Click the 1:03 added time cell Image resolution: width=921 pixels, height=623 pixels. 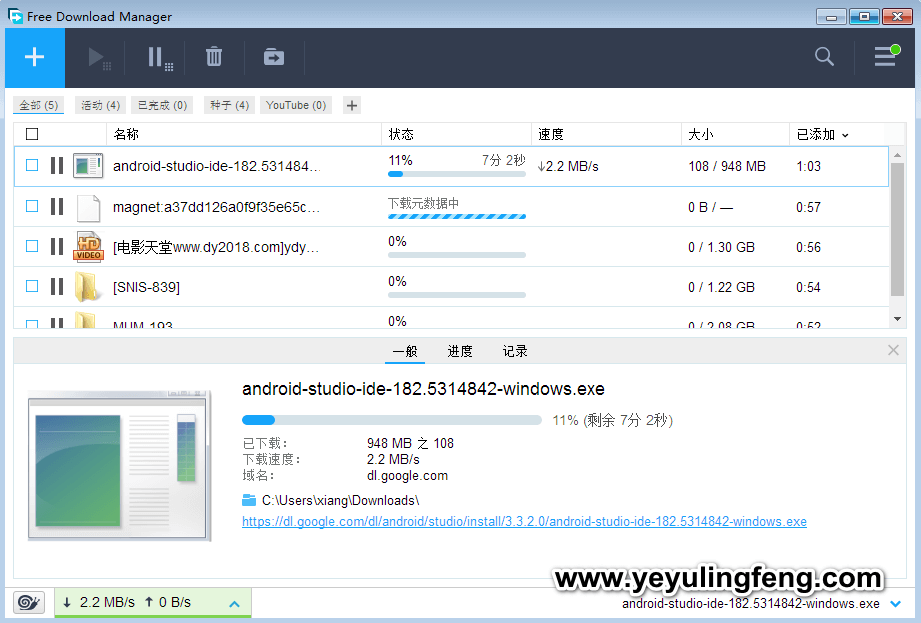click(x=808, y=166)
